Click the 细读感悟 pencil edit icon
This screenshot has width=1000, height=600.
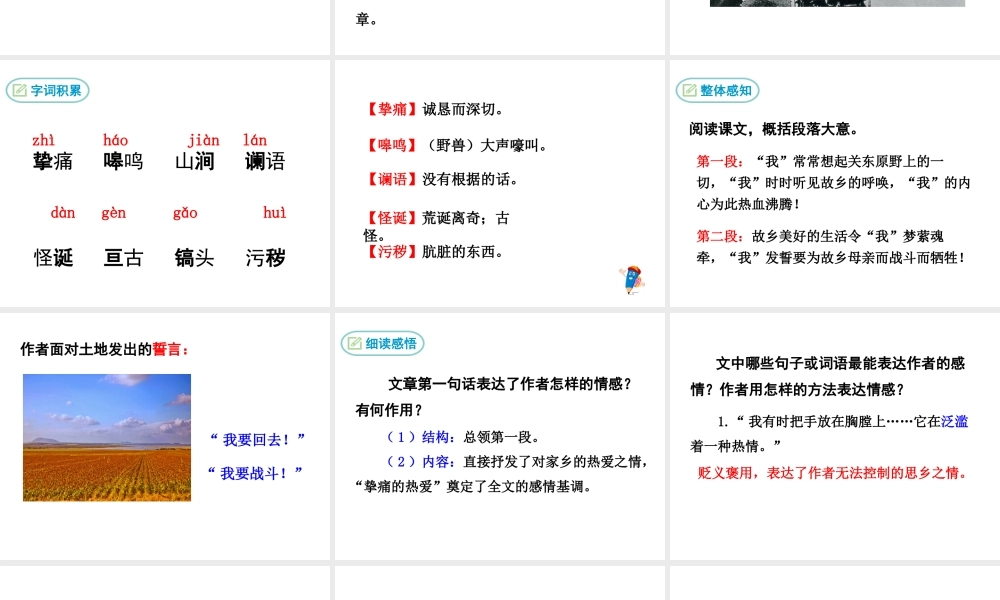click(x=355, y=344)
